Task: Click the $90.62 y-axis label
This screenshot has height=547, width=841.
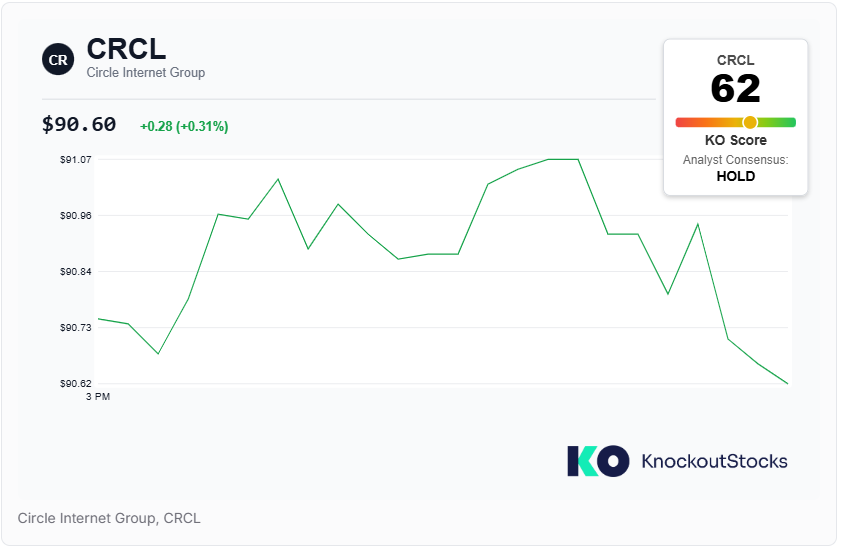Action: point(76,383)
